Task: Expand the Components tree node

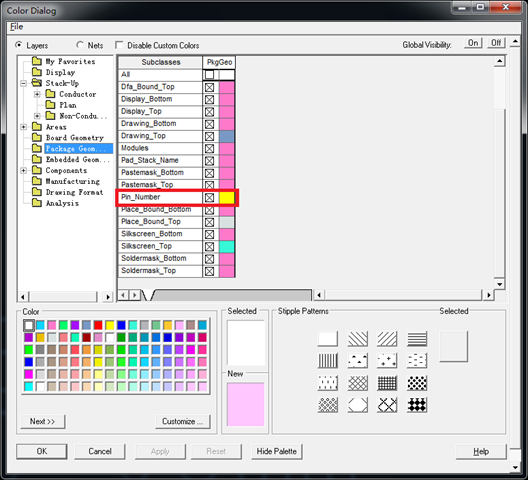Action: pyautogui.click(x=24, y=170)
